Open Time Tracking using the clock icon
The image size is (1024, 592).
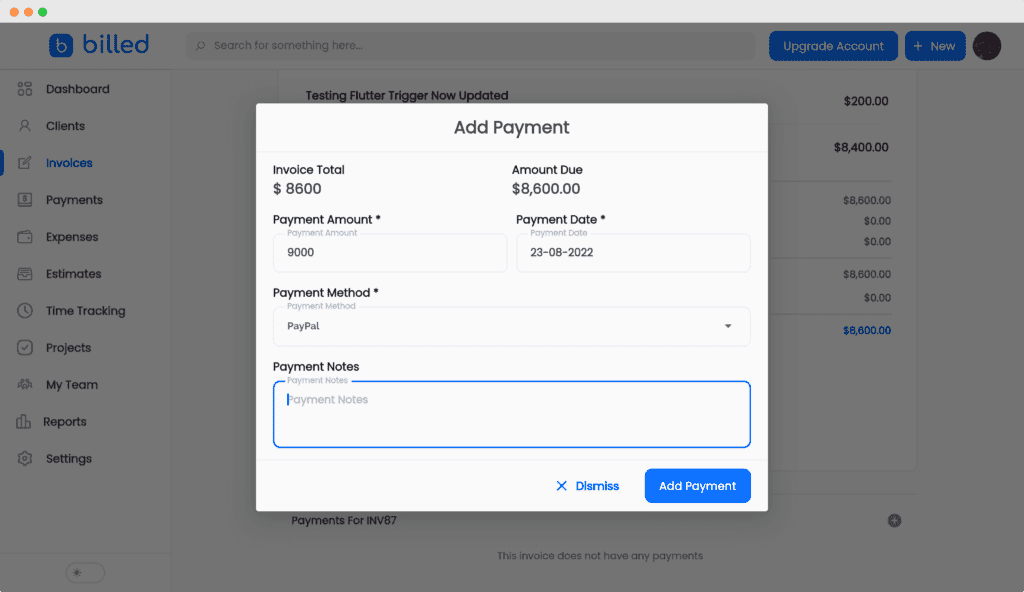click(24, 310)
